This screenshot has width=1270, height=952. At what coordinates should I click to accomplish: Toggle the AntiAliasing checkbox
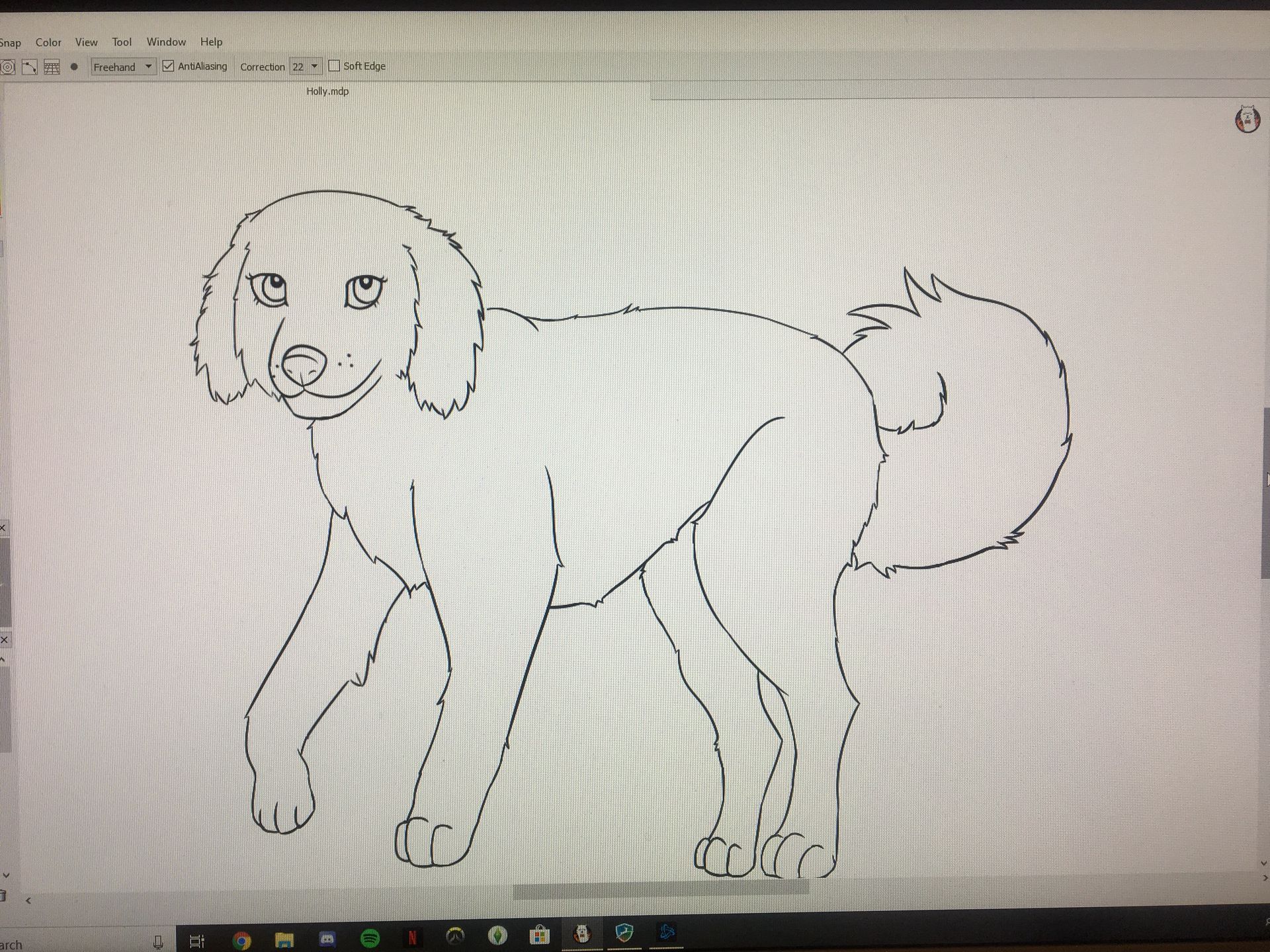click(169, 66)
